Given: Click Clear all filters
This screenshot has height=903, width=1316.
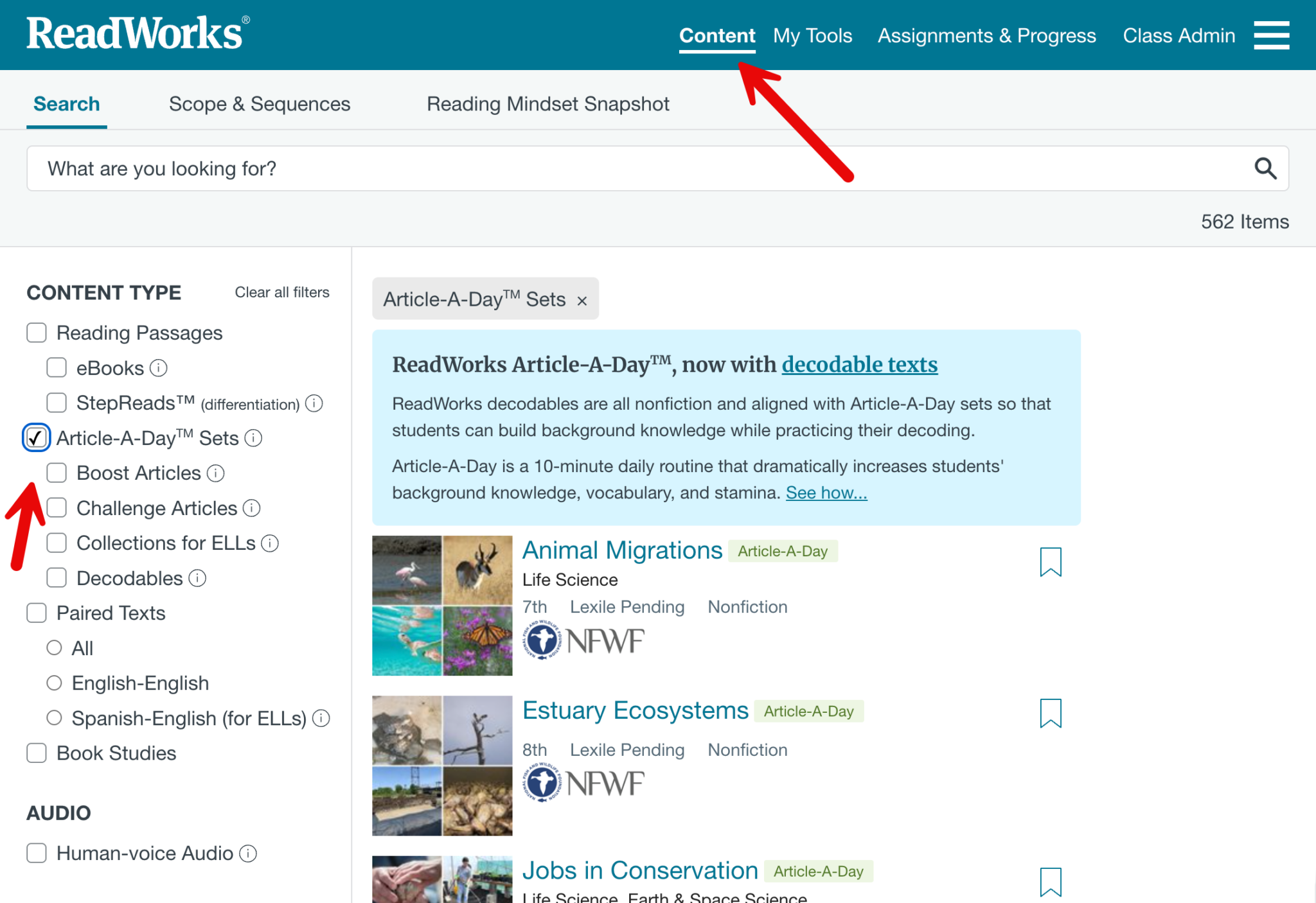Looking at the screenshot, I should (282, 292).
